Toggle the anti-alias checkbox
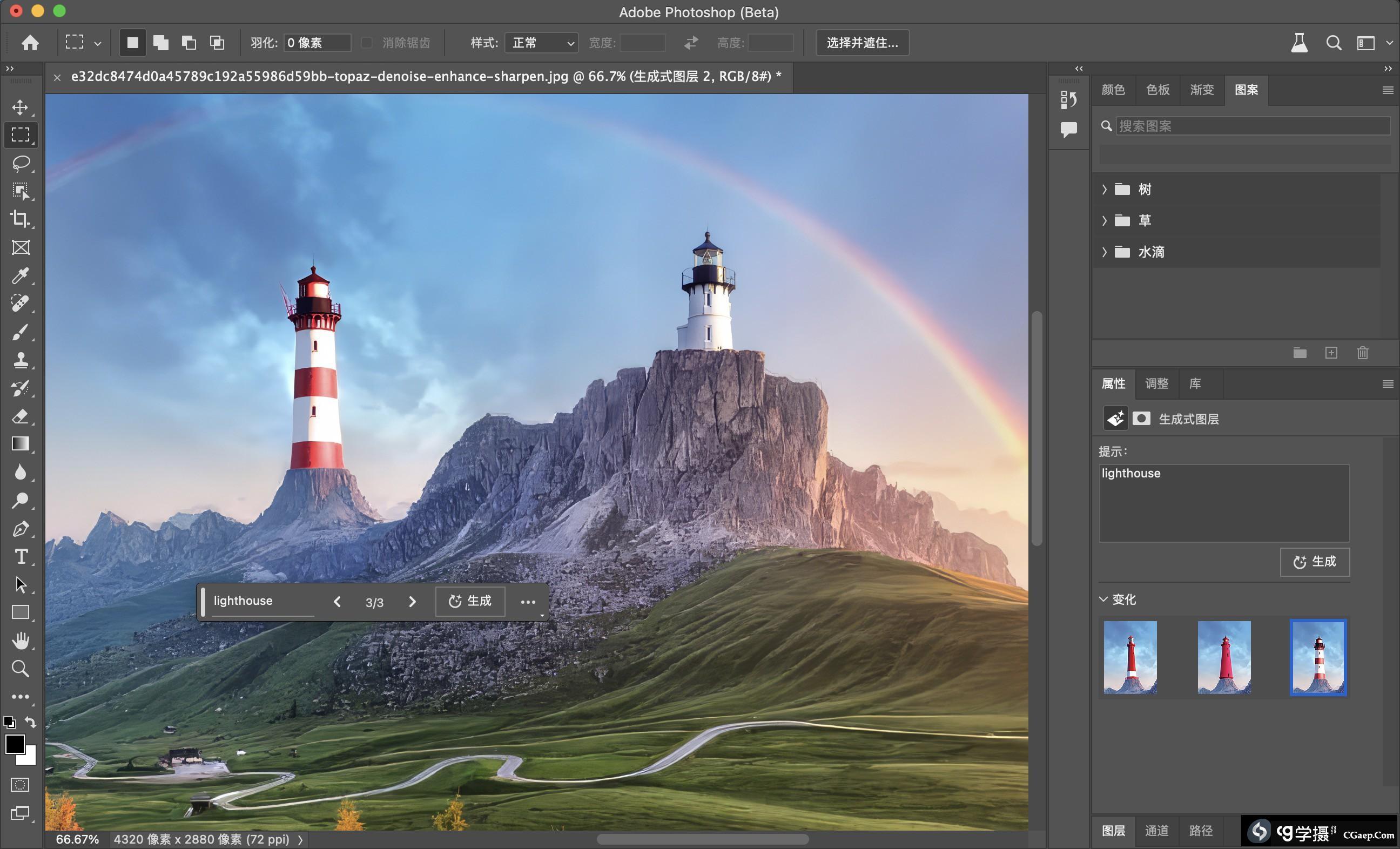 click(367, 43)
